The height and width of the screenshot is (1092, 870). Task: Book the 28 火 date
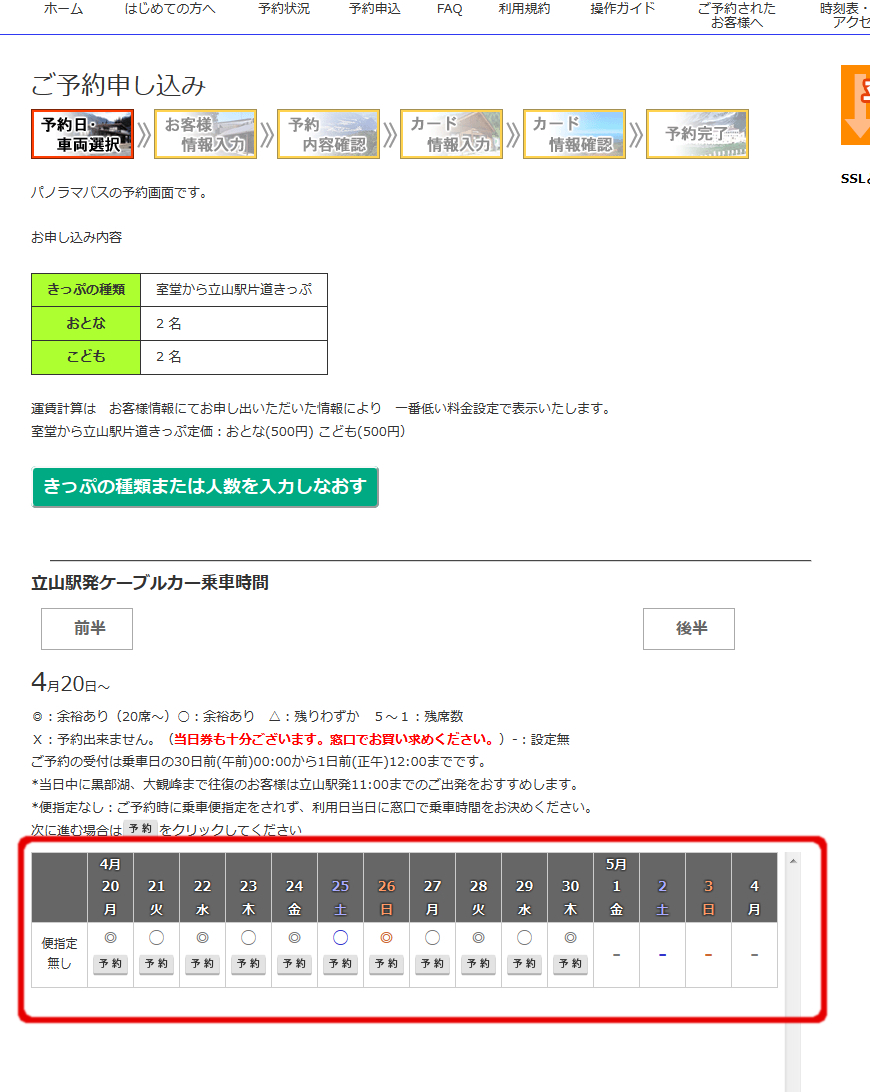479,964
